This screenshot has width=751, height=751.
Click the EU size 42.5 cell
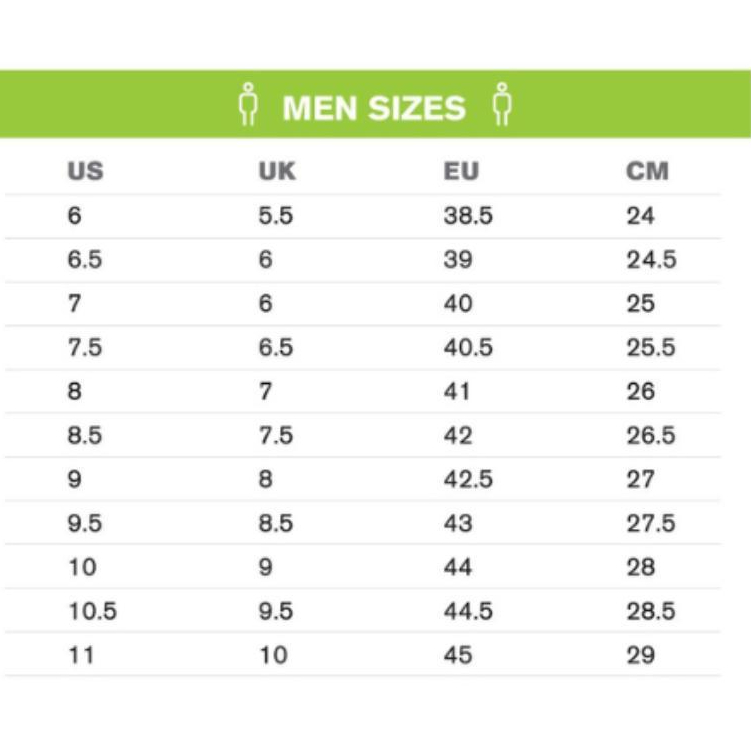pos(468,480)
